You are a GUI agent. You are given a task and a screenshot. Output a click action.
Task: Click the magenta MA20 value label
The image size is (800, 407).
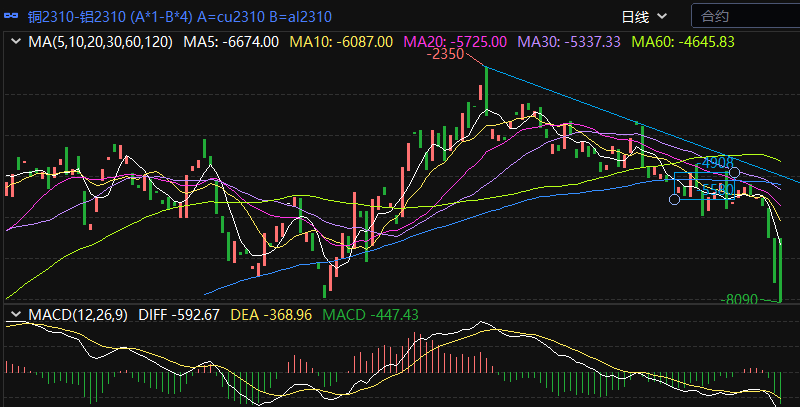pyautogui.click(x=454, y=42)
